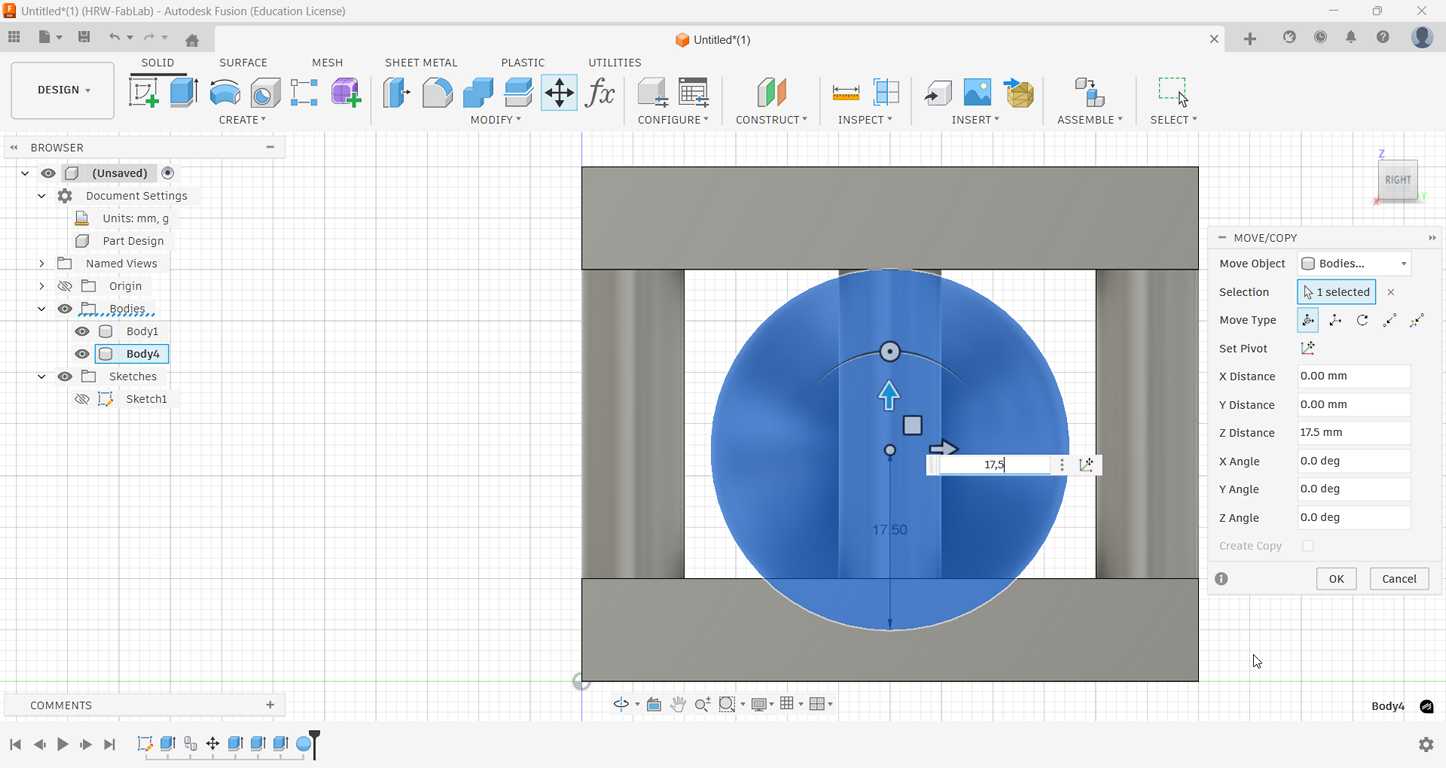Click the X Angle input field
The height and width of the screenshot is (768, 1446).
(1354, 461)
